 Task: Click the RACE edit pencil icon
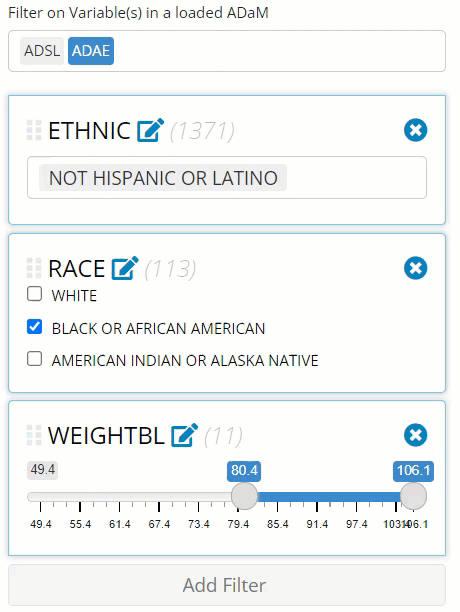125,268
